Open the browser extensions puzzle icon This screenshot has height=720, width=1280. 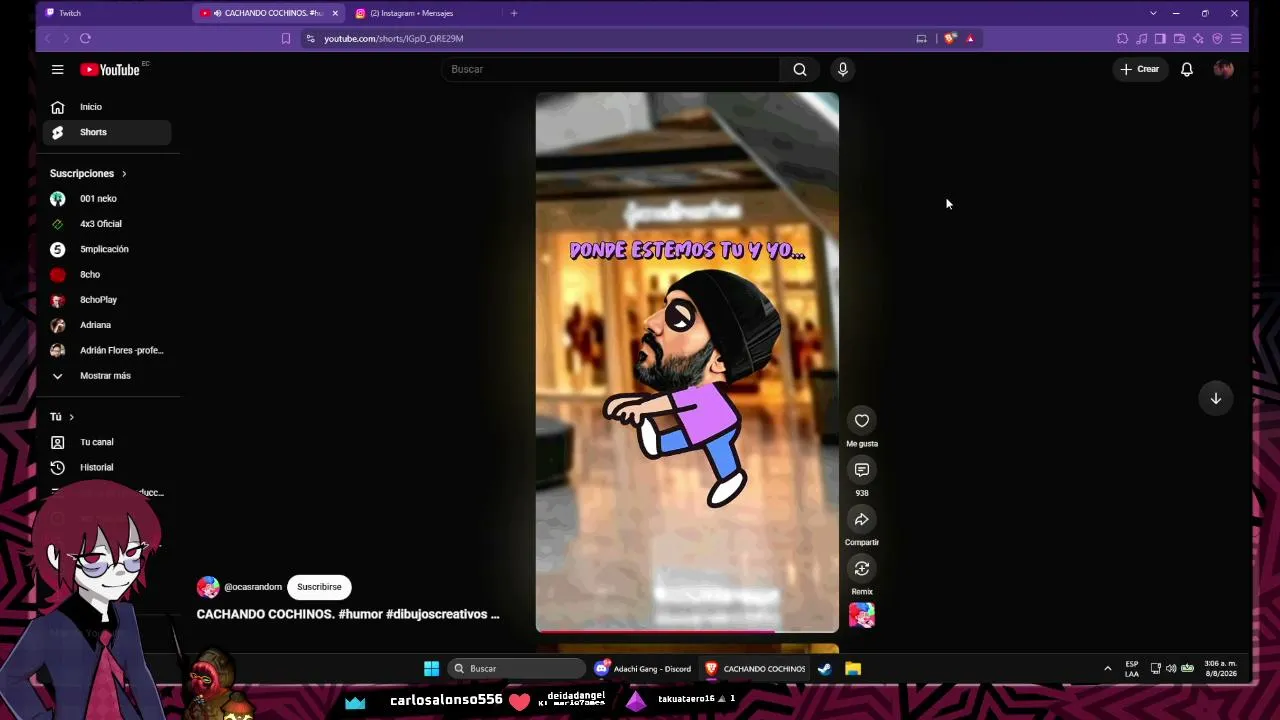pos(1122,38)
